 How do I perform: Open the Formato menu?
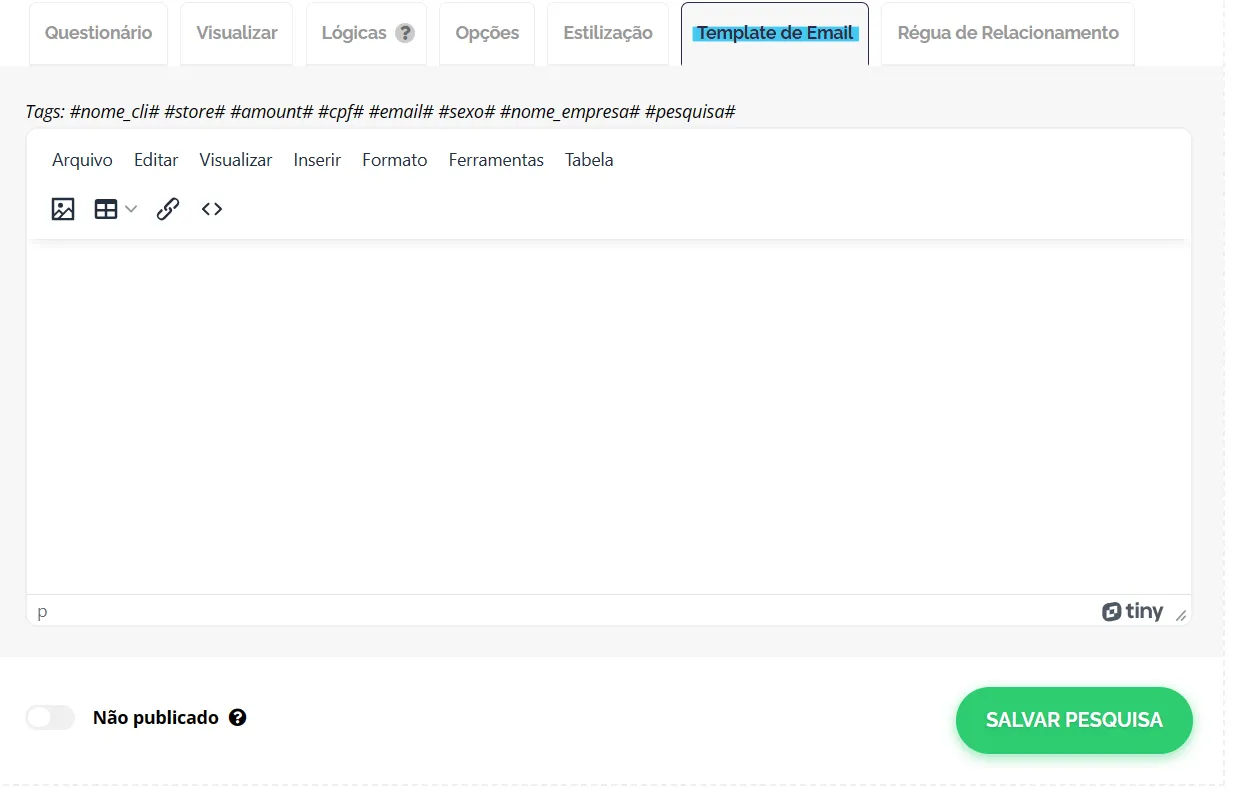pos(395,160)
